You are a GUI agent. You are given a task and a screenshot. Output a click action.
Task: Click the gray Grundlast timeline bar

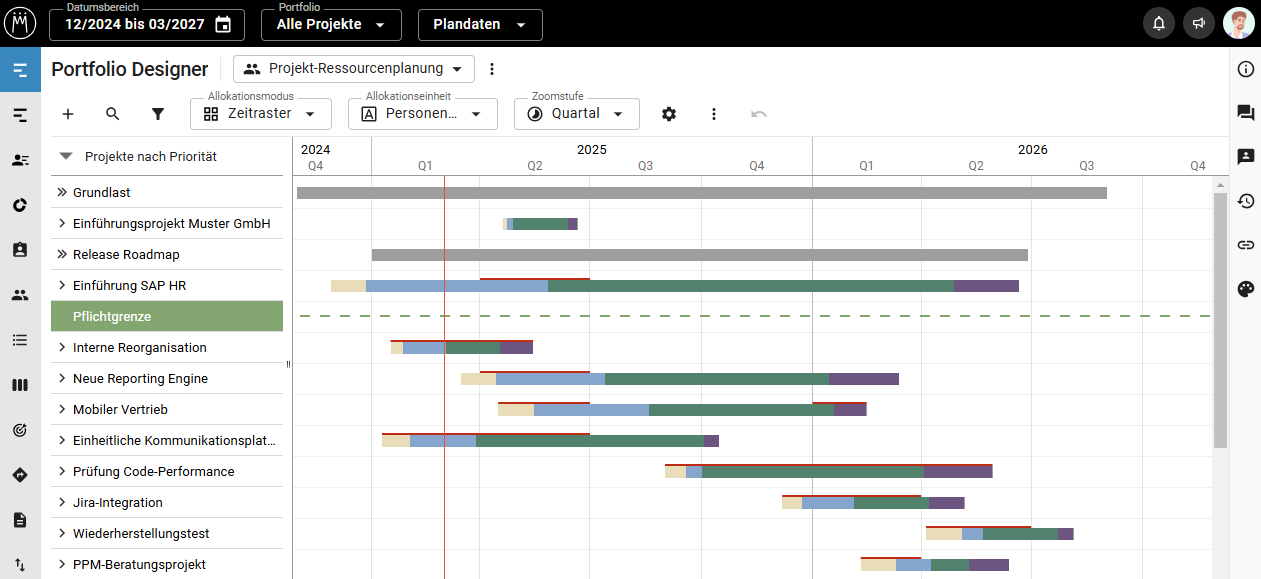(702, 192)
